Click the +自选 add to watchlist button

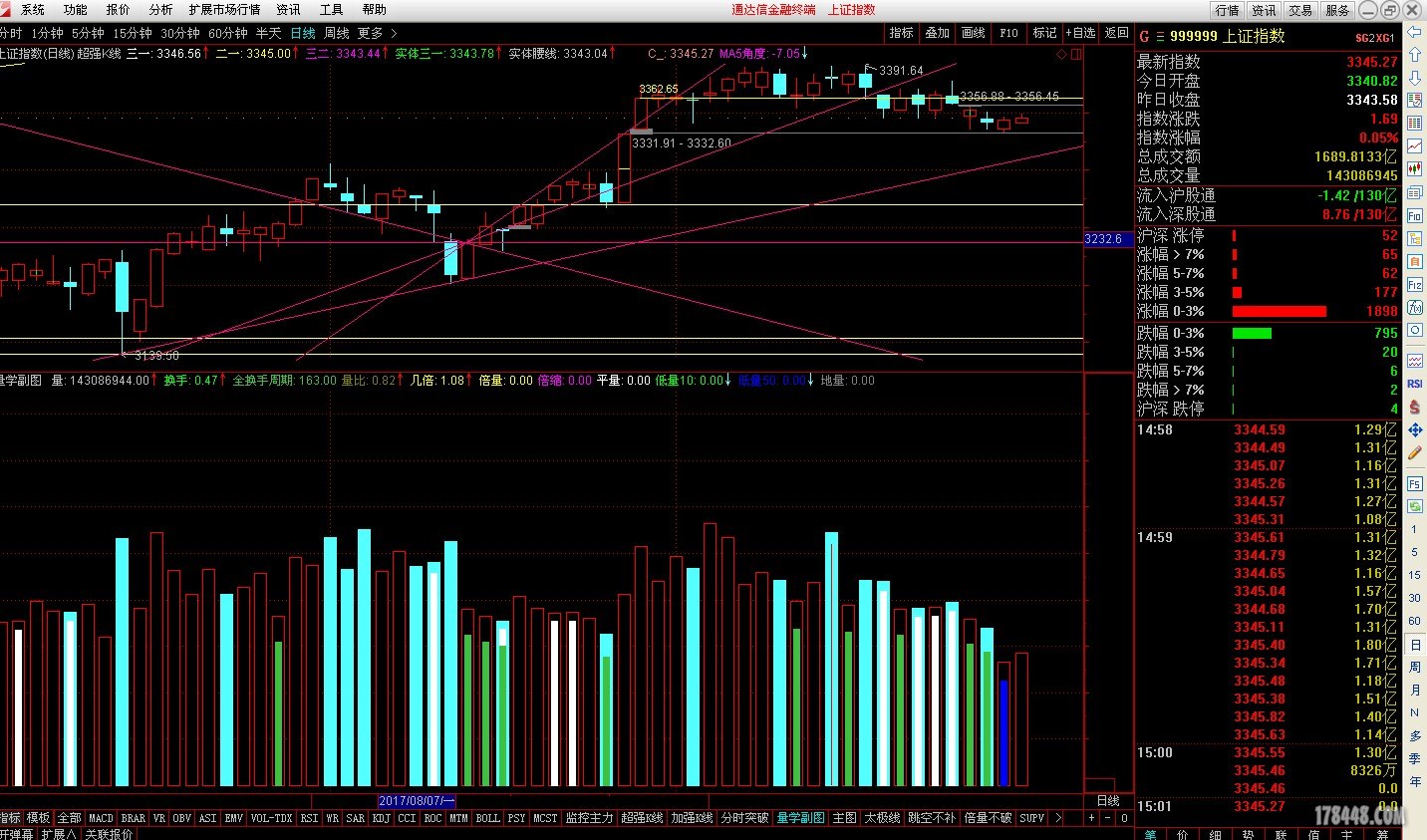(x=1080, y=33)
